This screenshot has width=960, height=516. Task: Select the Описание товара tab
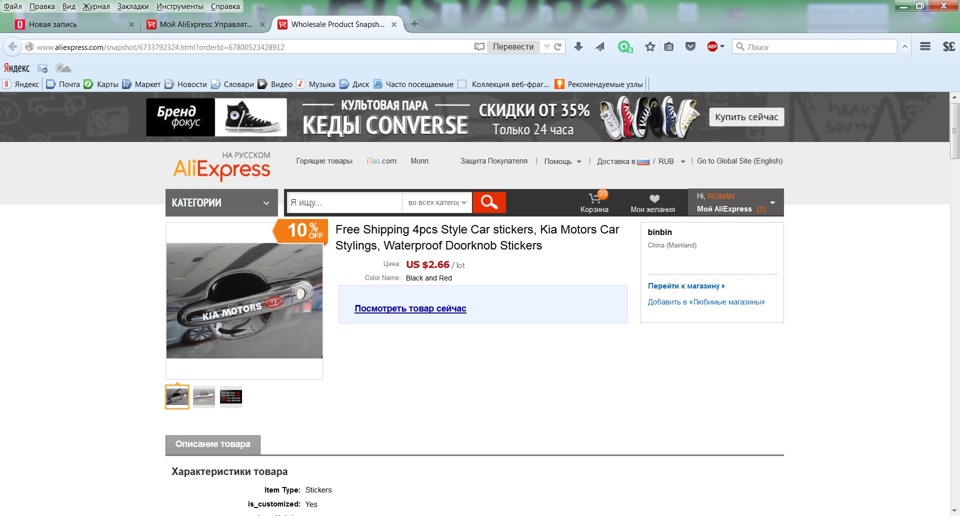pyautogui.click(x=213, y=444)
